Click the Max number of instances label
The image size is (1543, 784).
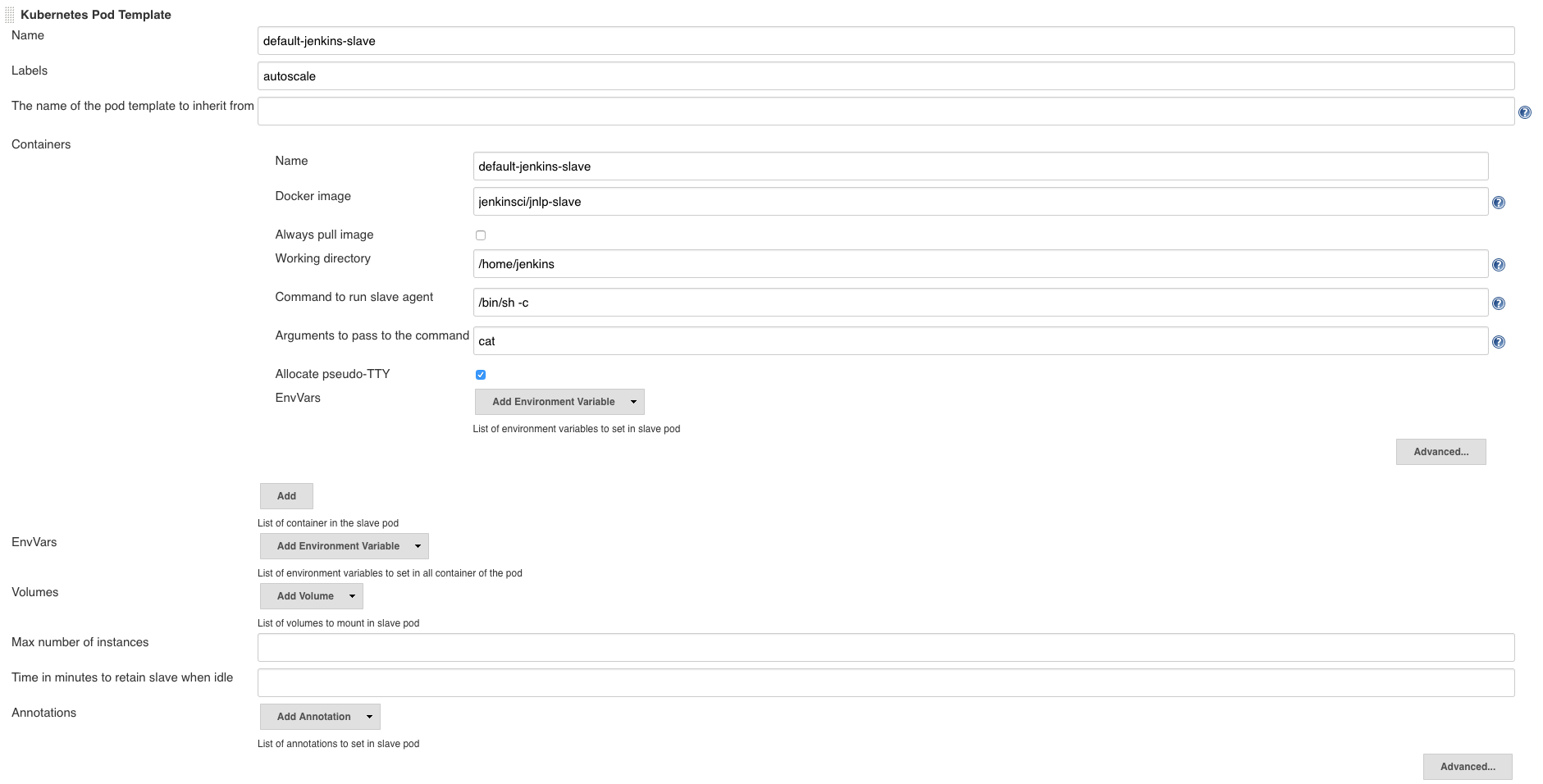pos(80,642)
